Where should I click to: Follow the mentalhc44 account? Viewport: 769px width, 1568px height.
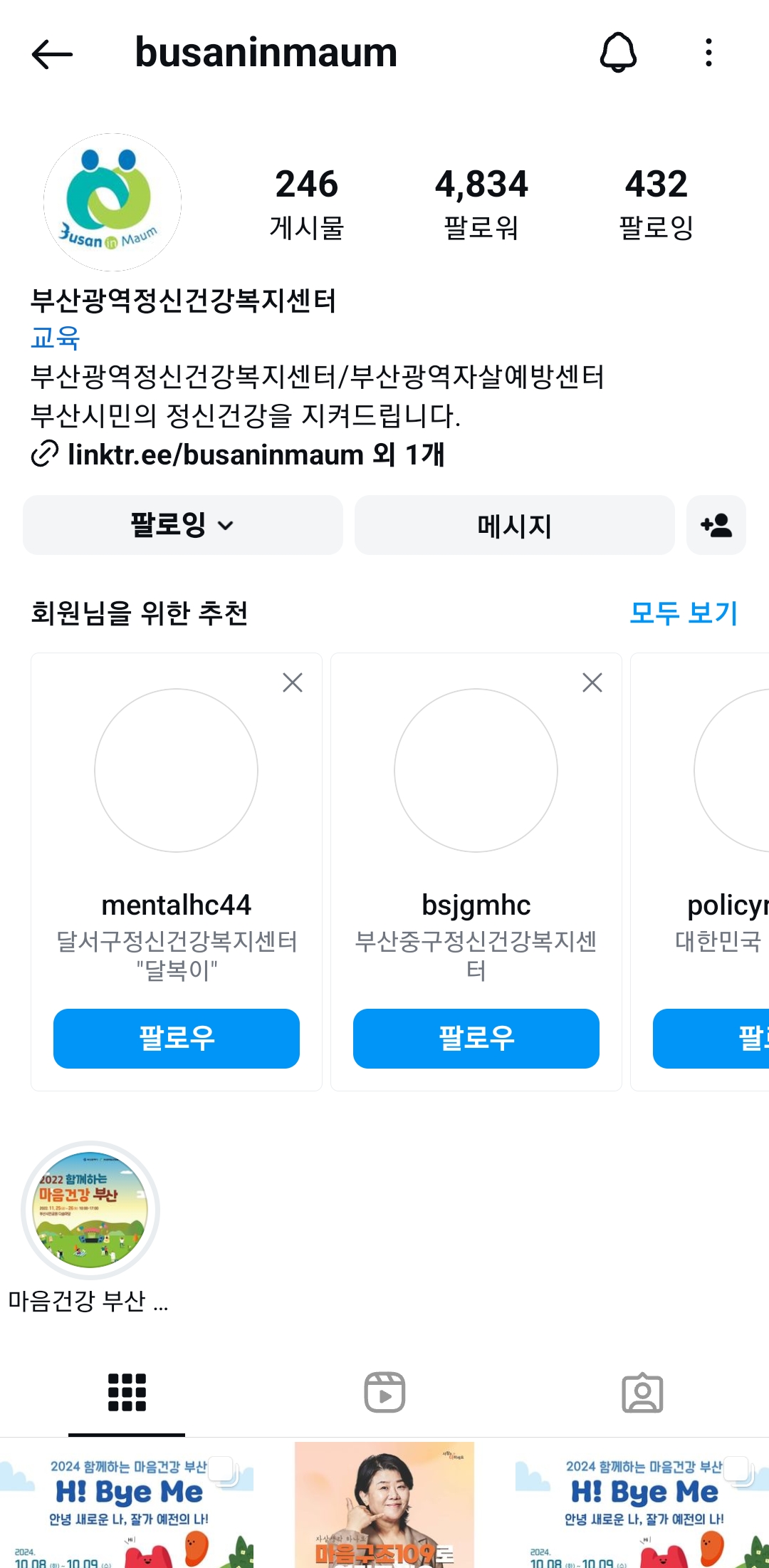pos(177,1038)
